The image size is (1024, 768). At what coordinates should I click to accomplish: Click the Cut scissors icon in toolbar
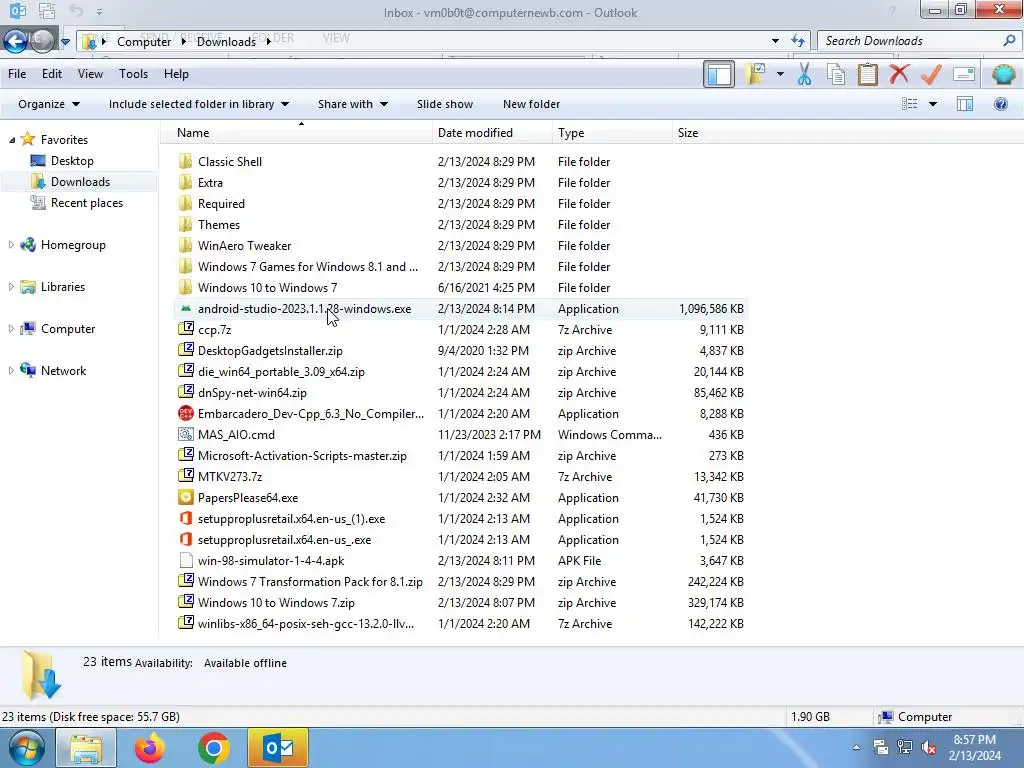click(805, 74)
